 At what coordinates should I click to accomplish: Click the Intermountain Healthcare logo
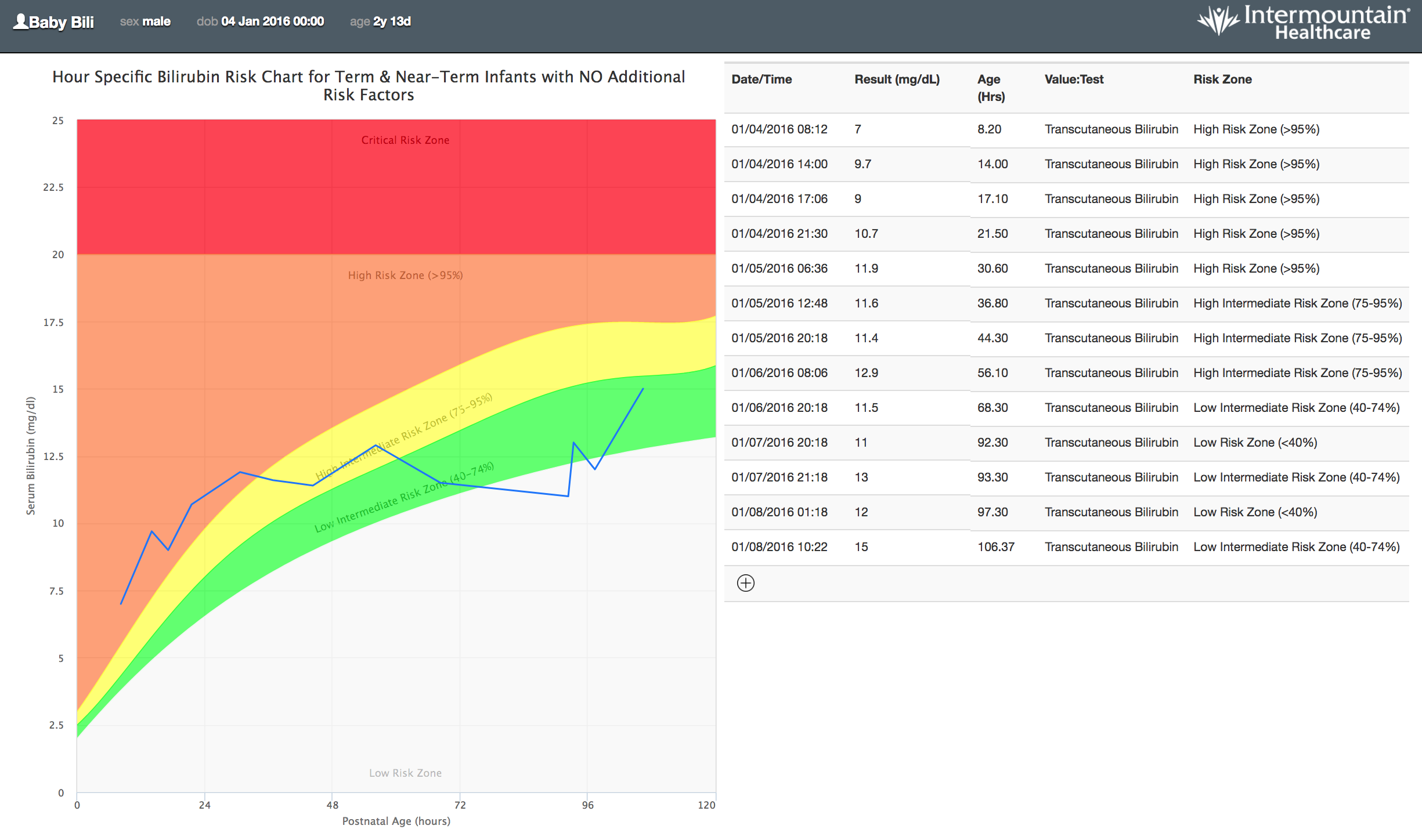coord(1303,23)
